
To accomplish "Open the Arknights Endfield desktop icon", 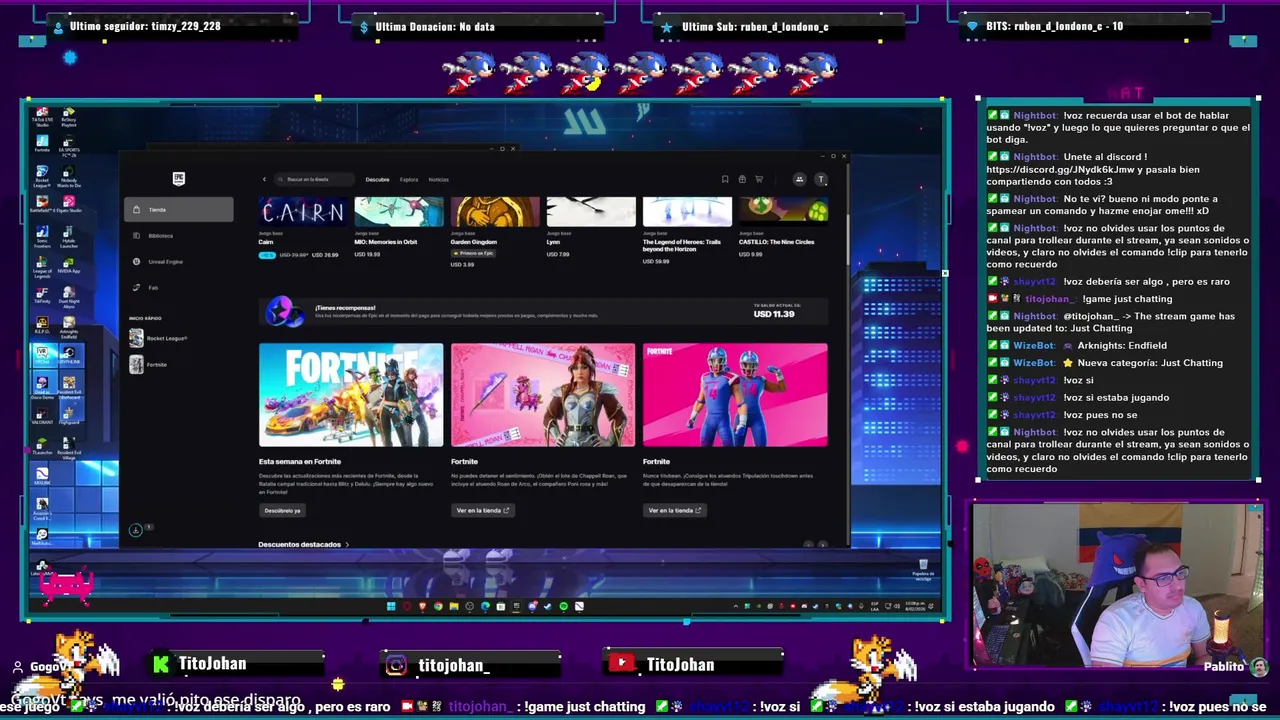I will coord(69,327).
